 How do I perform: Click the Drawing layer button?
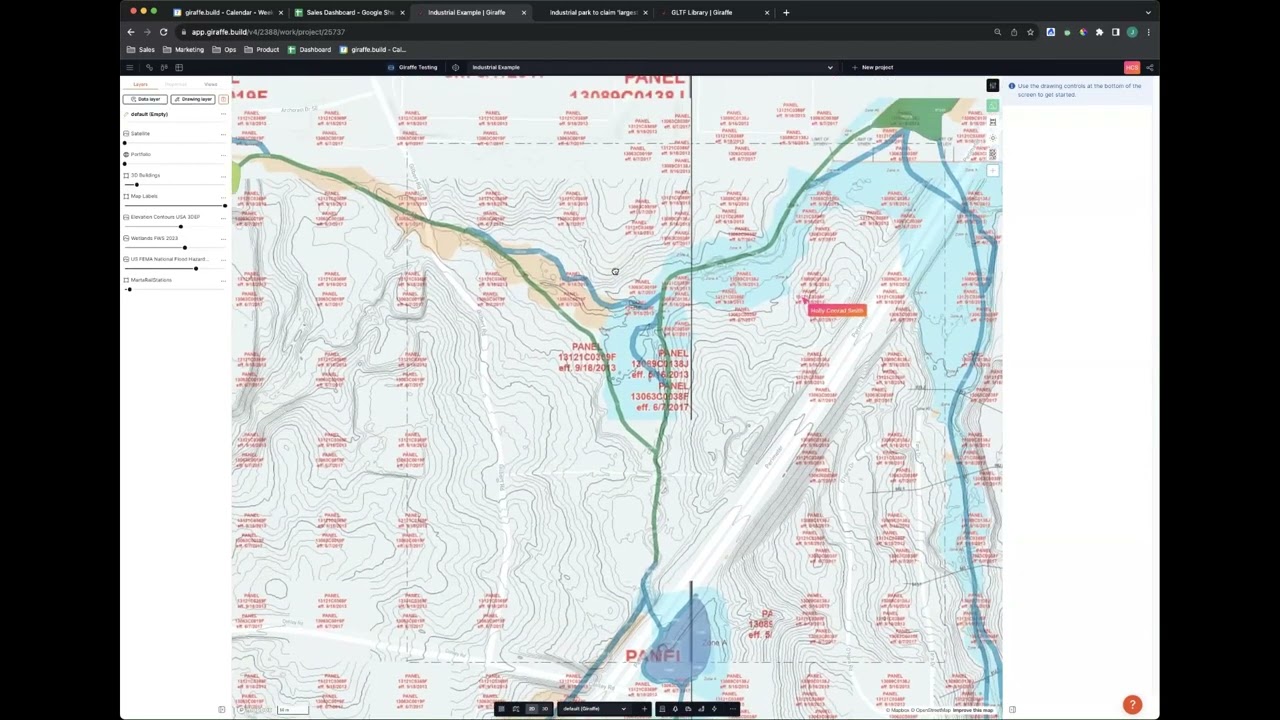coord(193,99)
